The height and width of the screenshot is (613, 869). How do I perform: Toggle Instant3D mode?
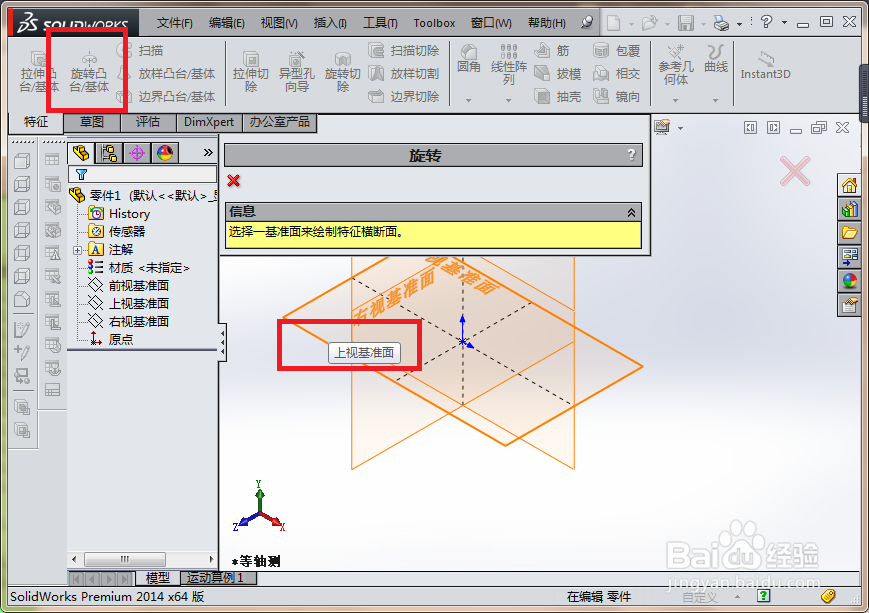(x=765, y=65)
